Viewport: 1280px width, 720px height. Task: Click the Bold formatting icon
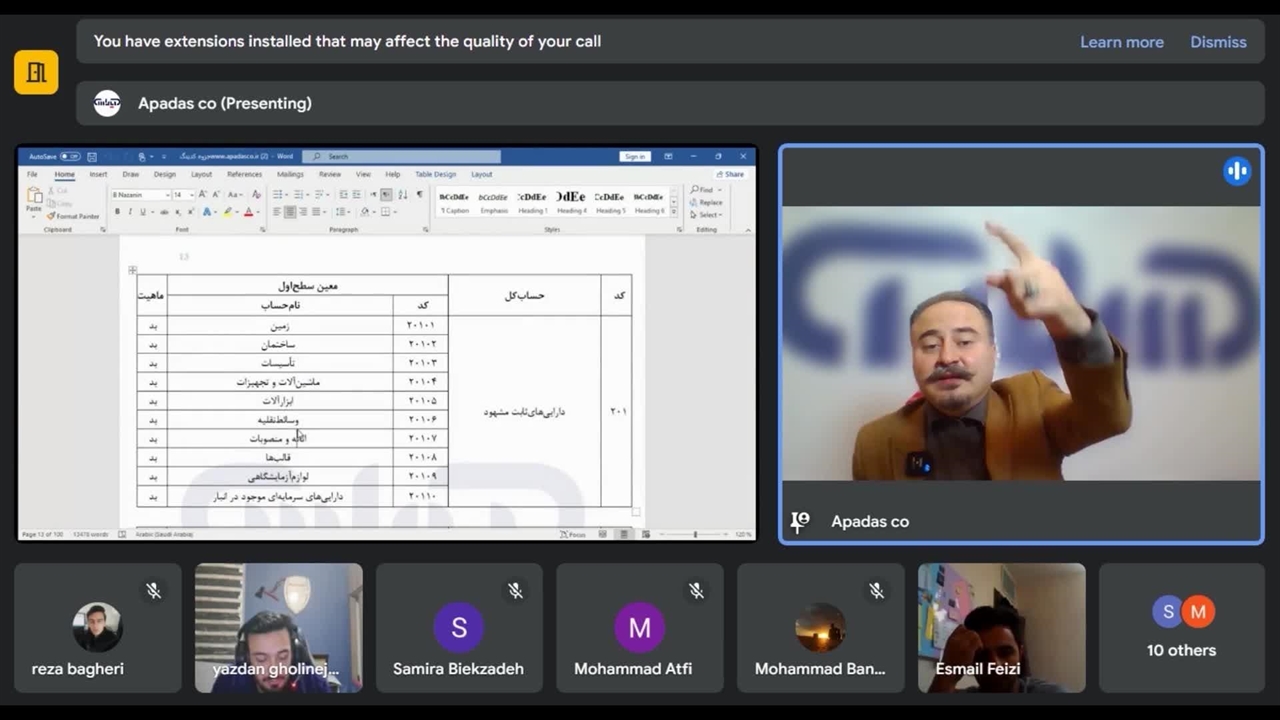click(x=117, y=212)
